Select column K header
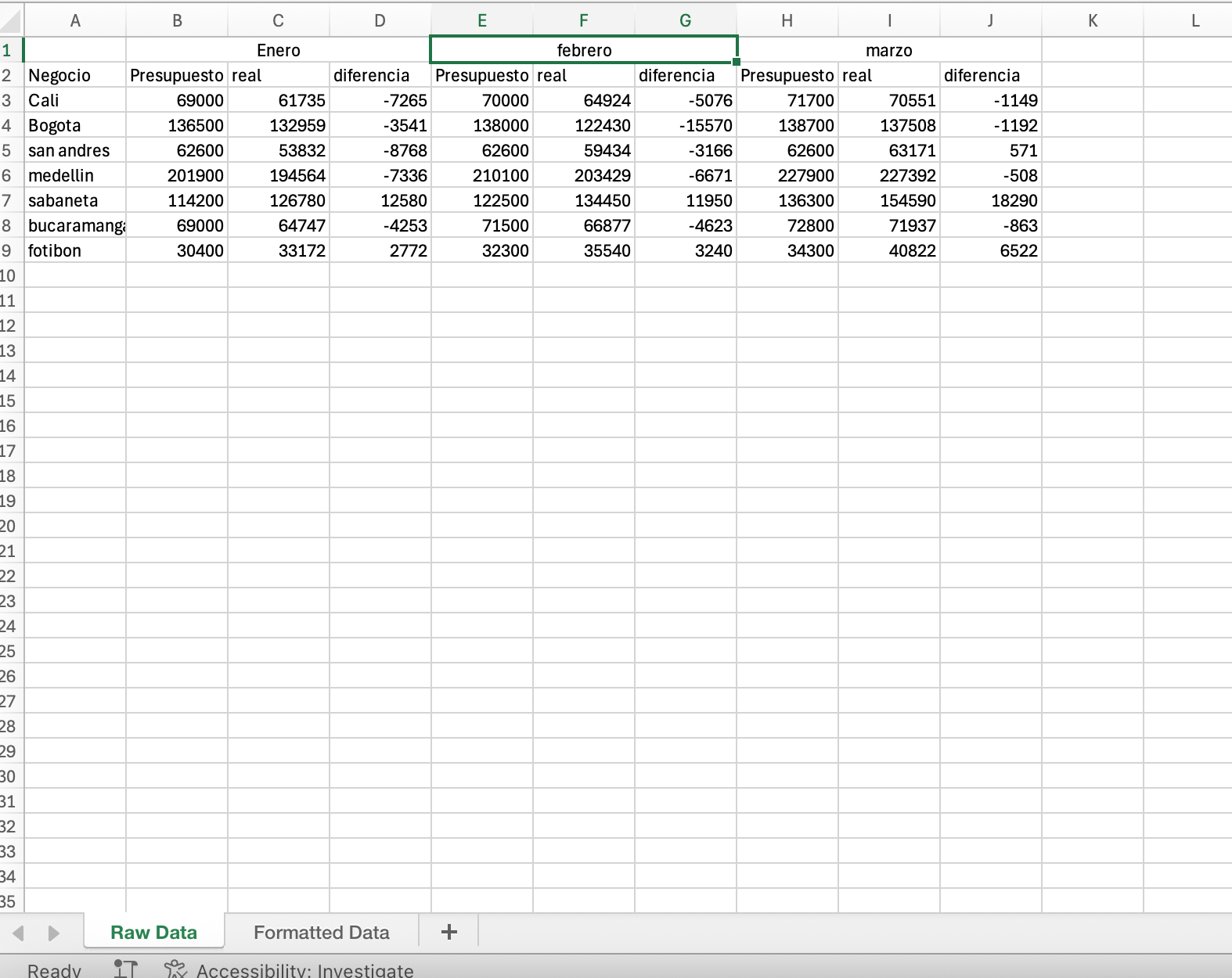Image resolution: width=1232 pixels, height=978 pixels. (x=1093, y=21)
